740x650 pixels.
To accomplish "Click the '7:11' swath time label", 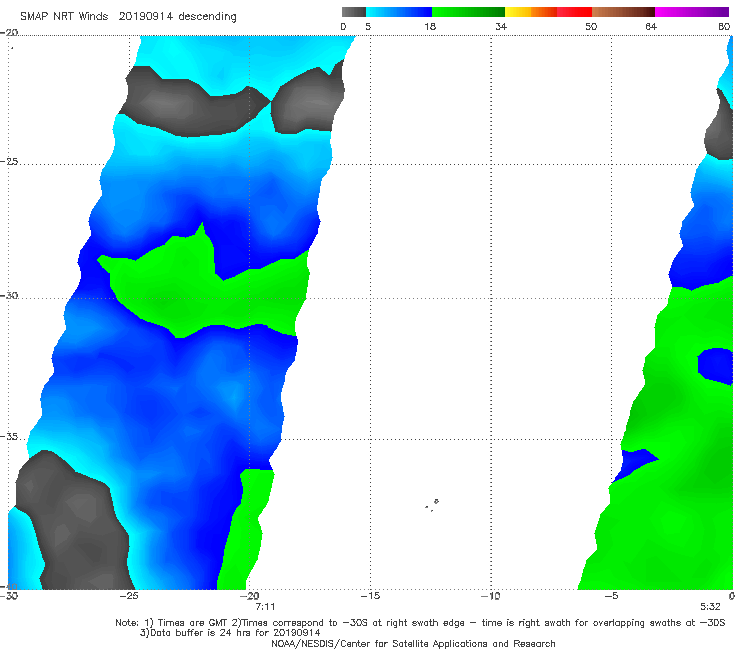I will coord(265,607).
